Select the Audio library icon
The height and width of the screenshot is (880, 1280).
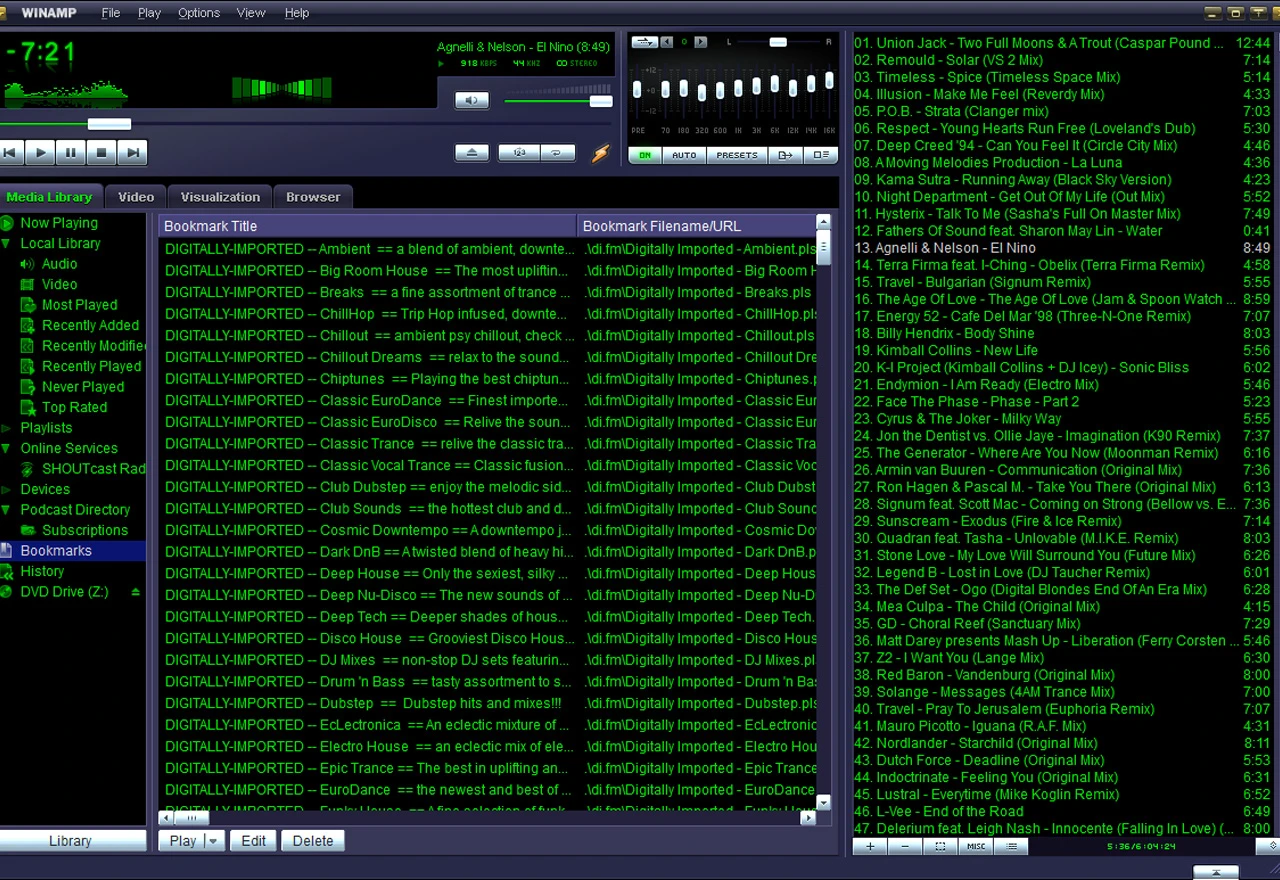[27, 264]
